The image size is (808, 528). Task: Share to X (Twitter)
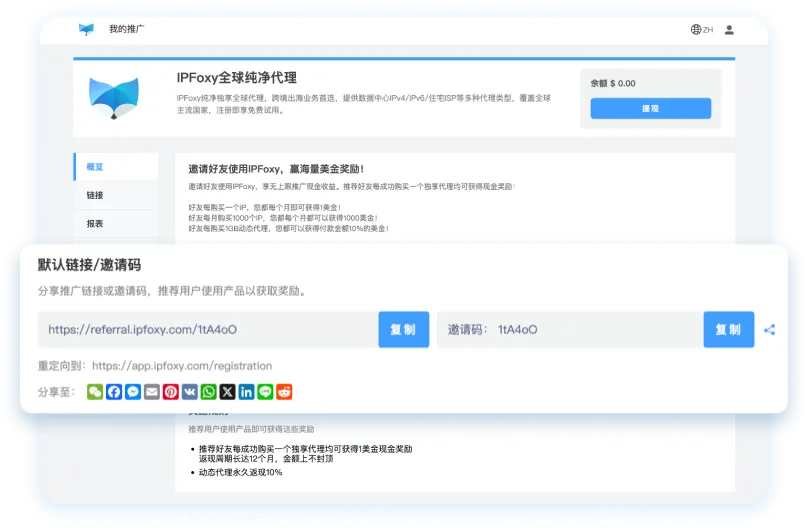tap(227, 392)
